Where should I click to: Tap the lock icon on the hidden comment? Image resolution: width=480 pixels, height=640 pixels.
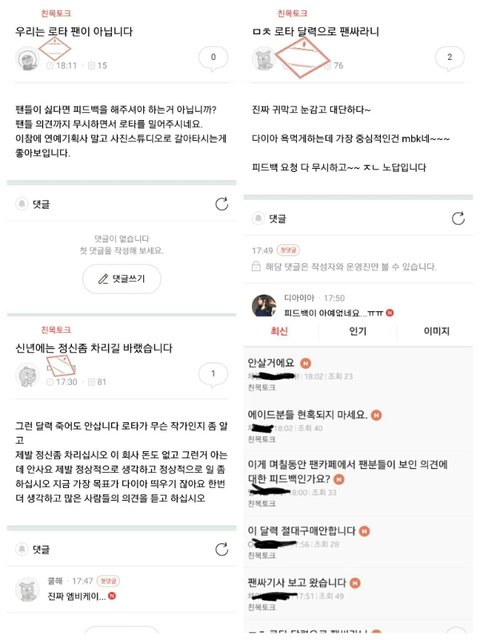256,267
